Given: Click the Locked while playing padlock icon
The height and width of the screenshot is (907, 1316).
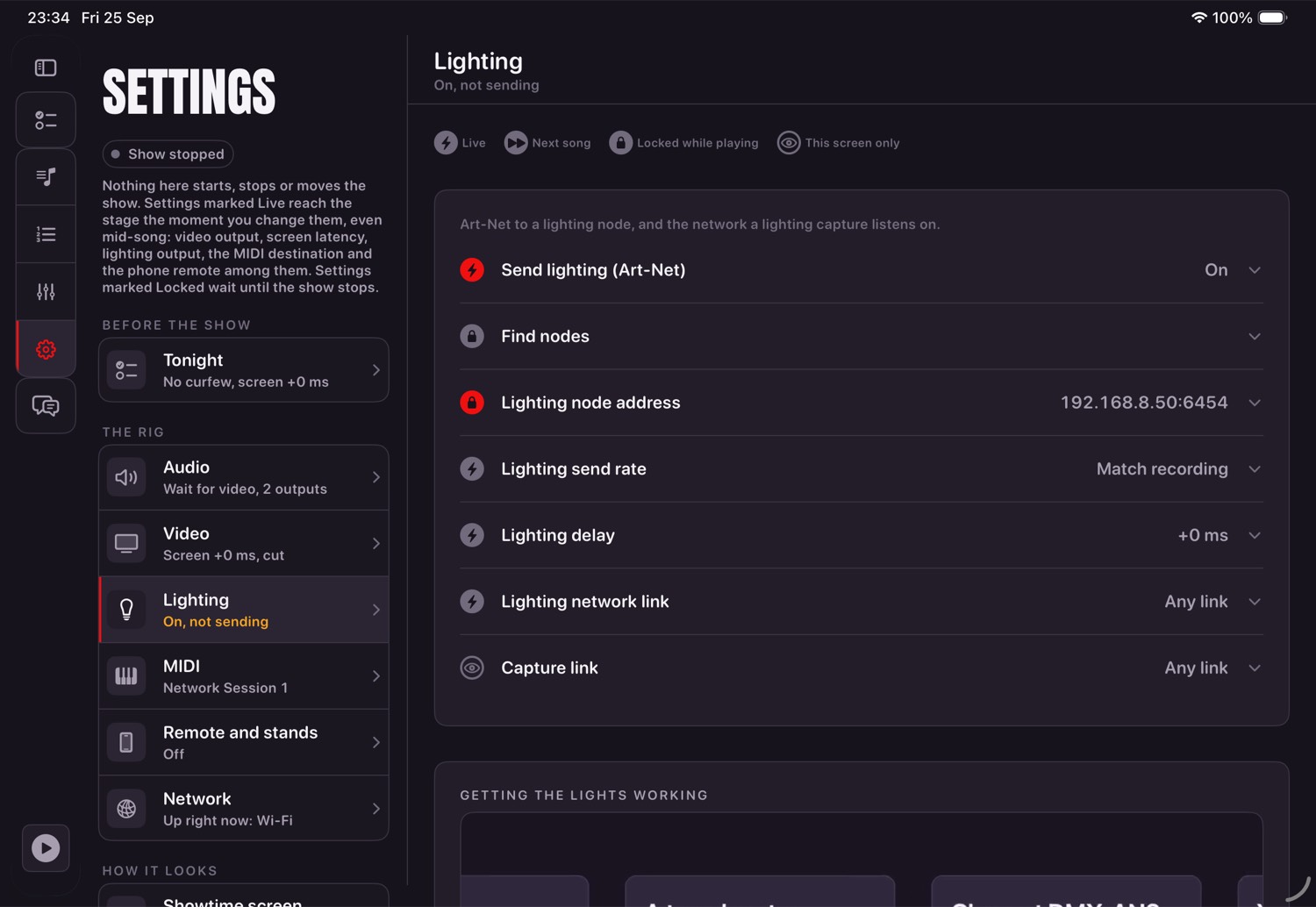Looking at the screenshot, I should (621, 143).
